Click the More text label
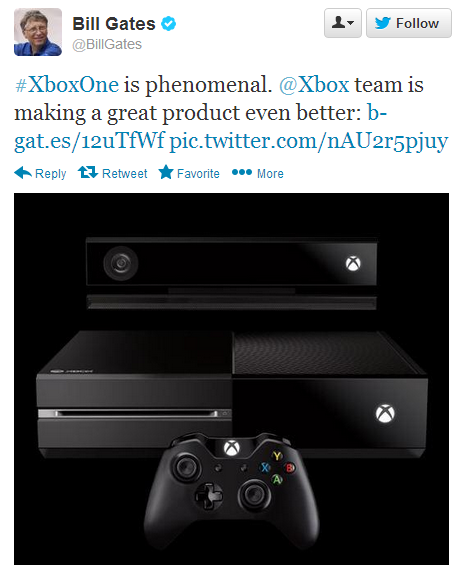 coord(270,174)
